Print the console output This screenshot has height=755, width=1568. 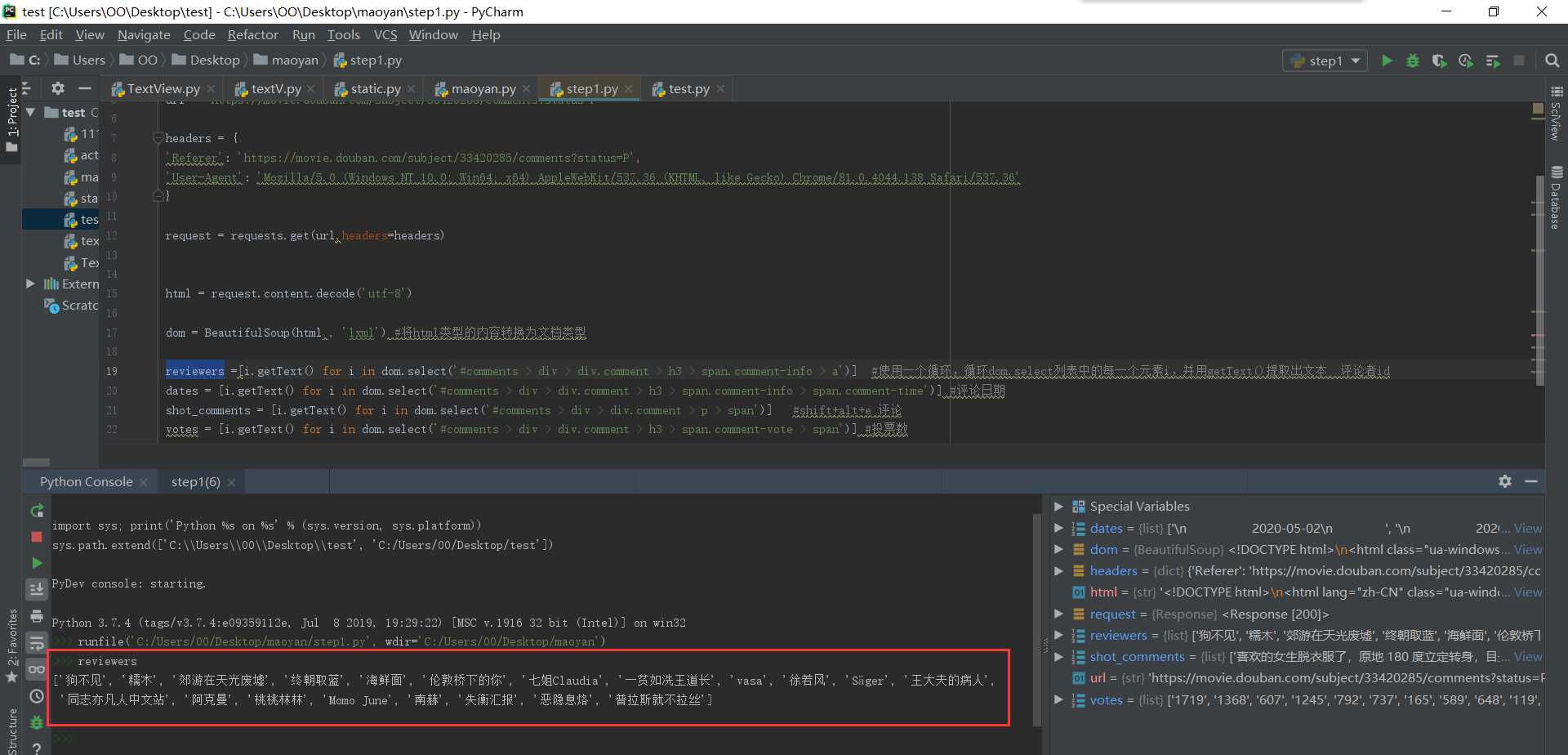pyautogui.click(x=37, y=616)
